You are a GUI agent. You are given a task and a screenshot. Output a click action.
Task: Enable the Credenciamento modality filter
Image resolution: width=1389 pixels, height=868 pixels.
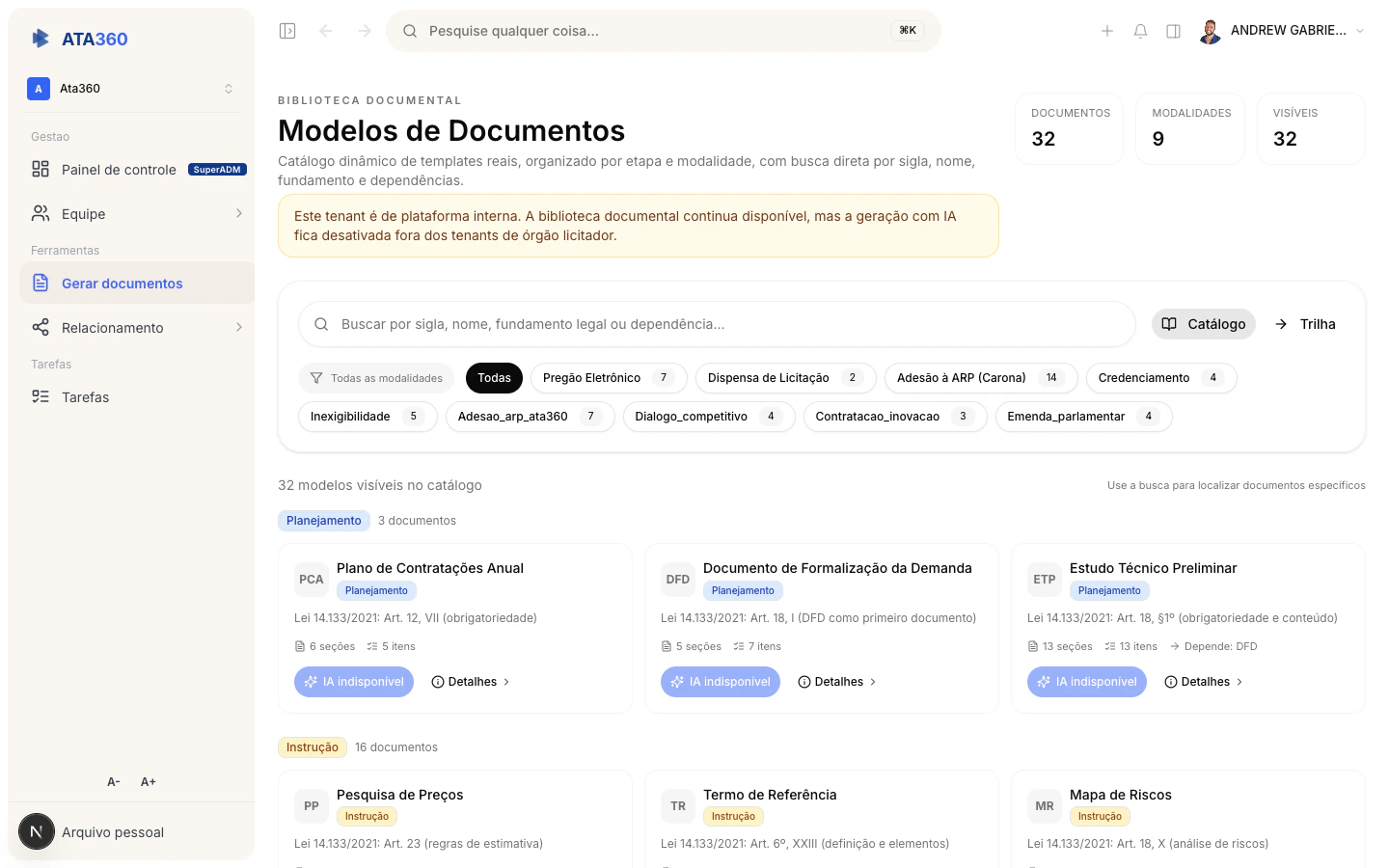(1160, 377)
